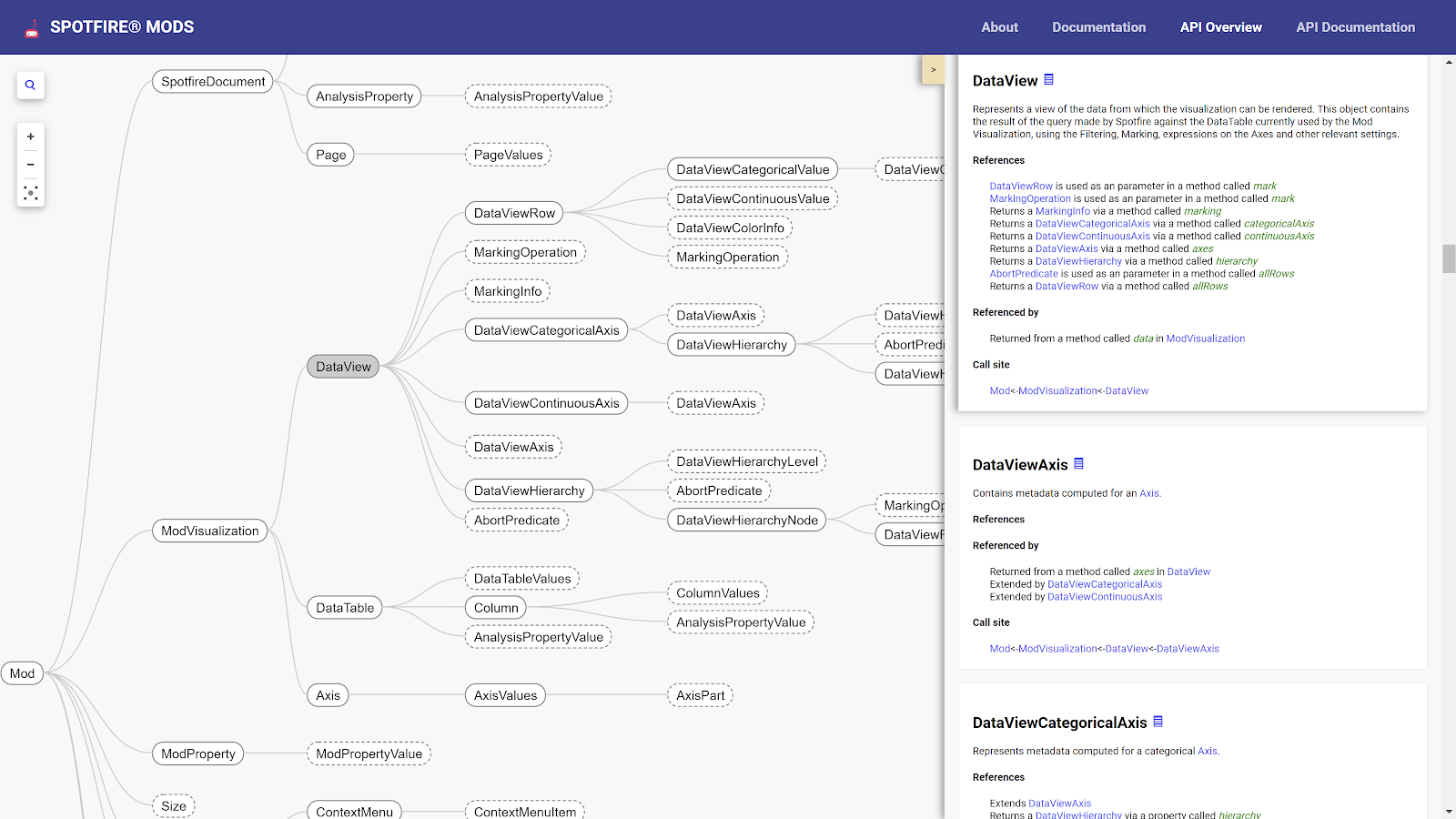Click the AbortPredicate link in DataView references
The width and height of the screenshot is (1456, 819).
click(1024, 274)
